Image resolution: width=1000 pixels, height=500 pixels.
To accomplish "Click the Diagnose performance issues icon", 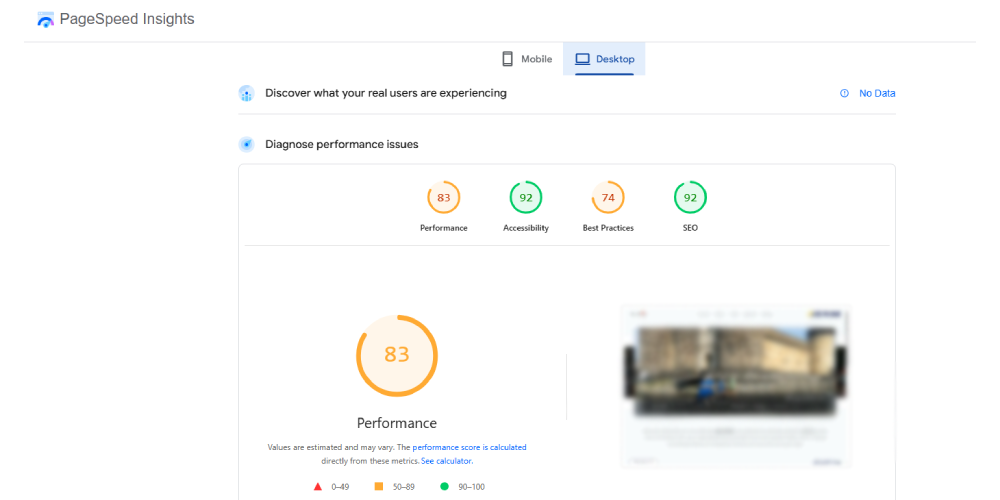I will pos(247,144).
